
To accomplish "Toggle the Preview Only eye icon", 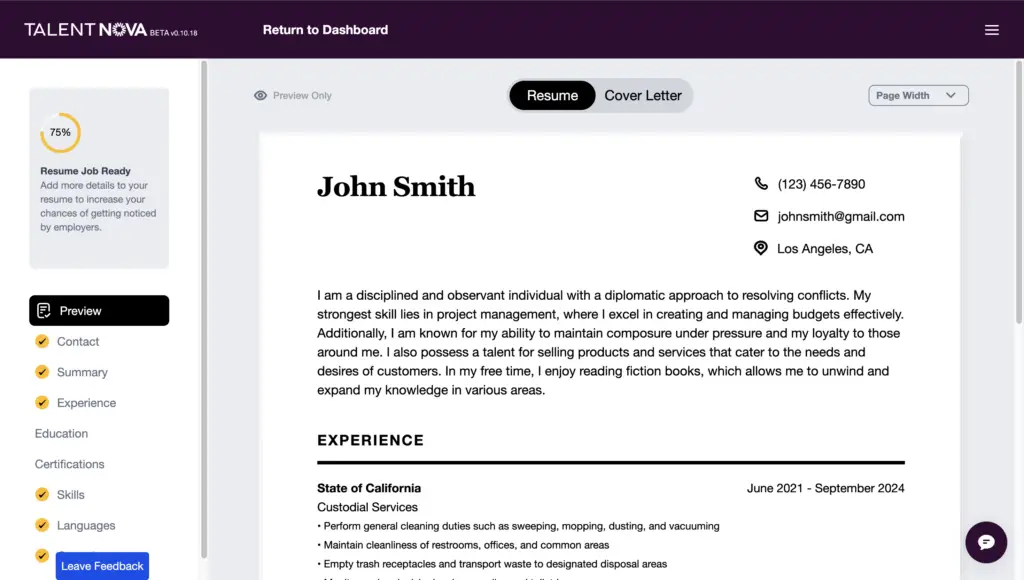I will [x=260, y=95].
